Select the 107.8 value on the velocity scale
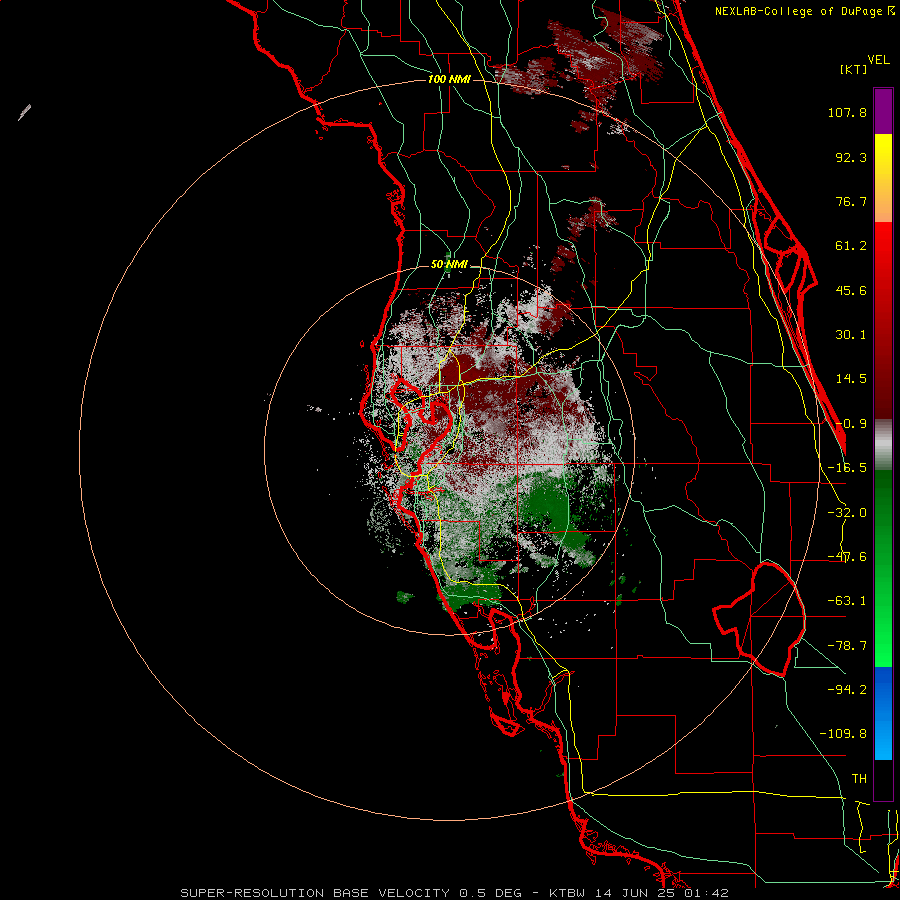This screenshot has width=900, height=900. coord(847,112)
